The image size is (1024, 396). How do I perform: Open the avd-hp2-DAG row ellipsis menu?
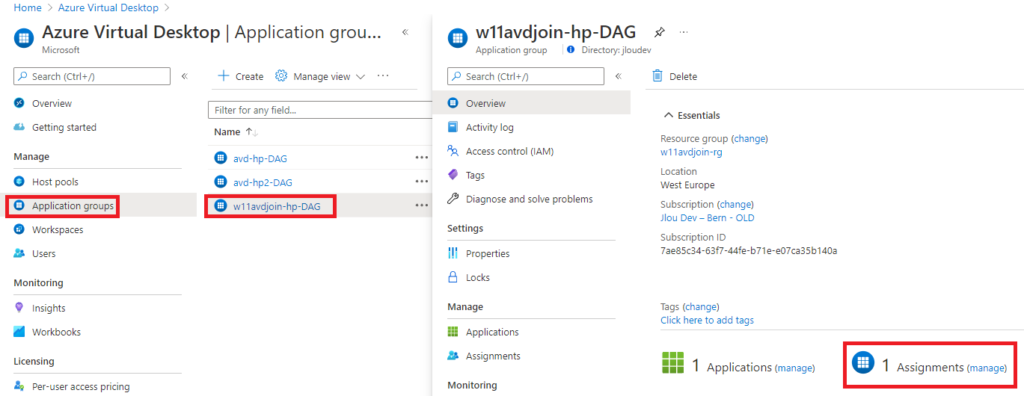coord(421,182)
